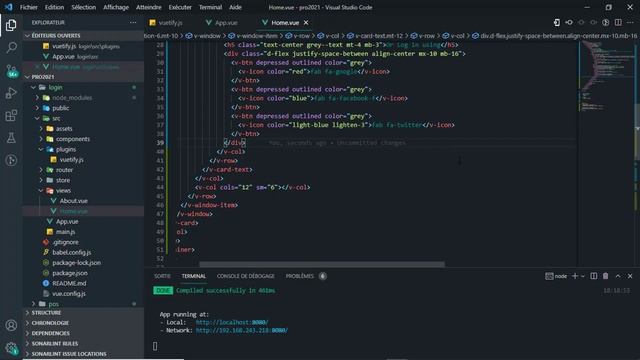640x360 pixels.
Task: Open the Explorer view in activity bar
Action: click(11, 25)
